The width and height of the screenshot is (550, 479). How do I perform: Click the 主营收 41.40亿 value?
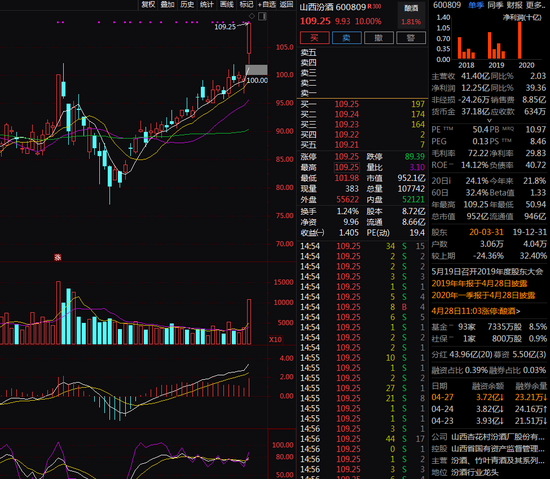[x=475, y=76]
